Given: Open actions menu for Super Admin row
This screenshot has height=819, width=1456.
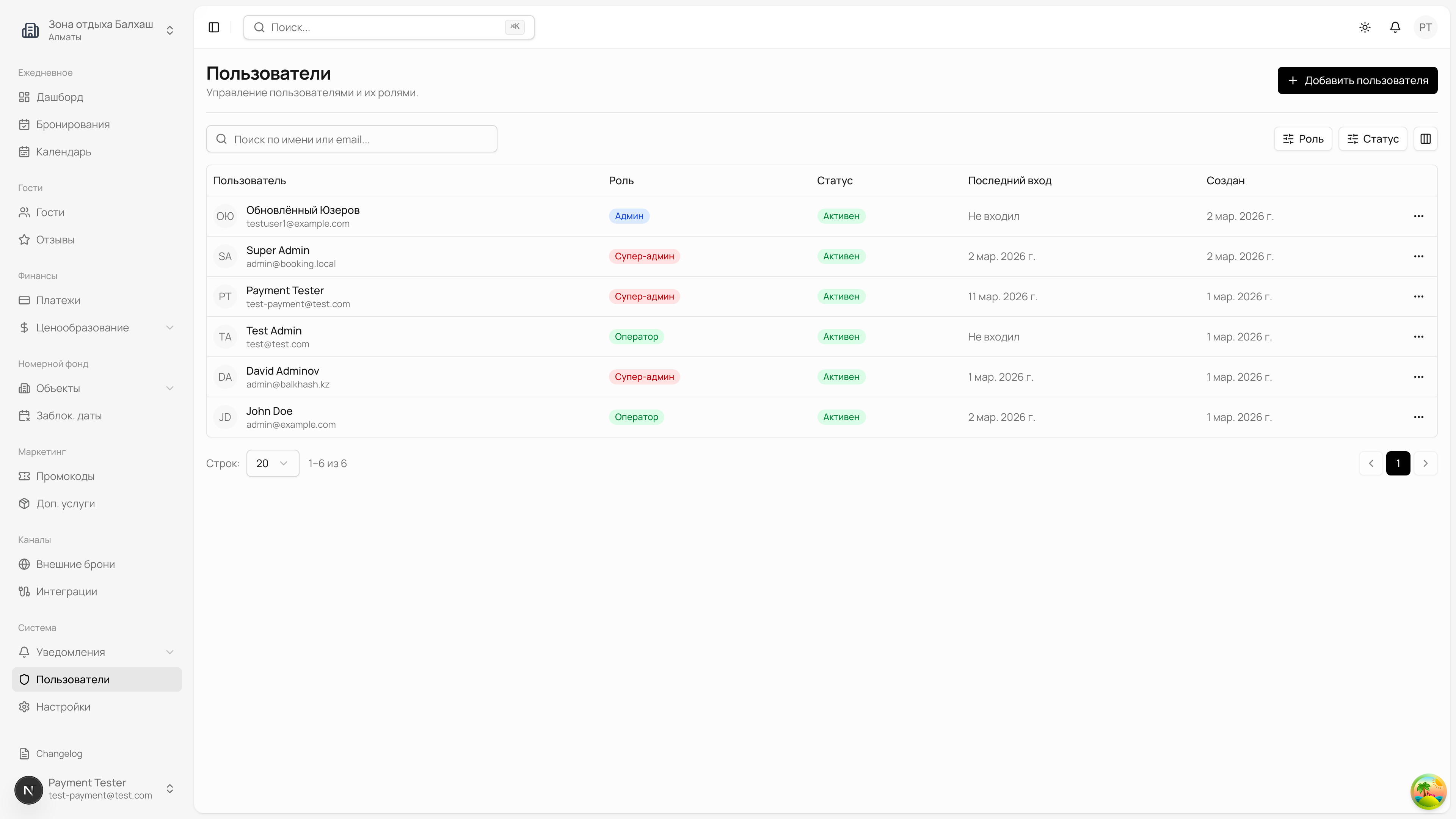Looking at the screenshot, I should coord(1418,257).
